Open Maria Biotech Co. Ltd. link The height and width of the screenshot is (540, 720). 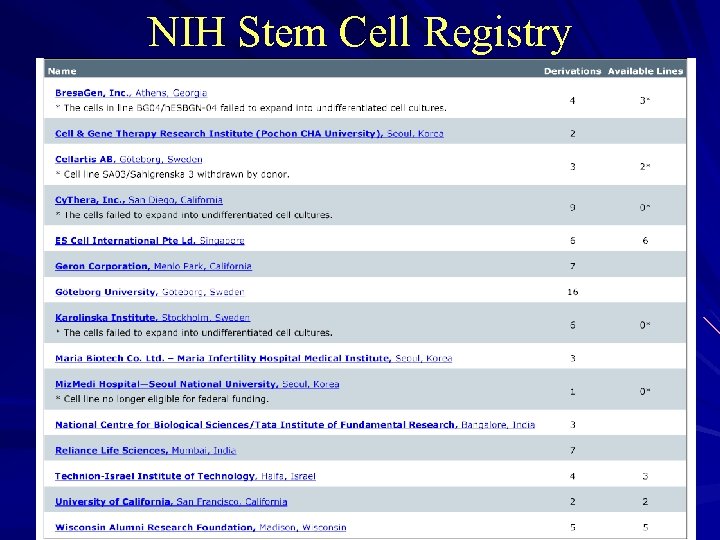253,358
